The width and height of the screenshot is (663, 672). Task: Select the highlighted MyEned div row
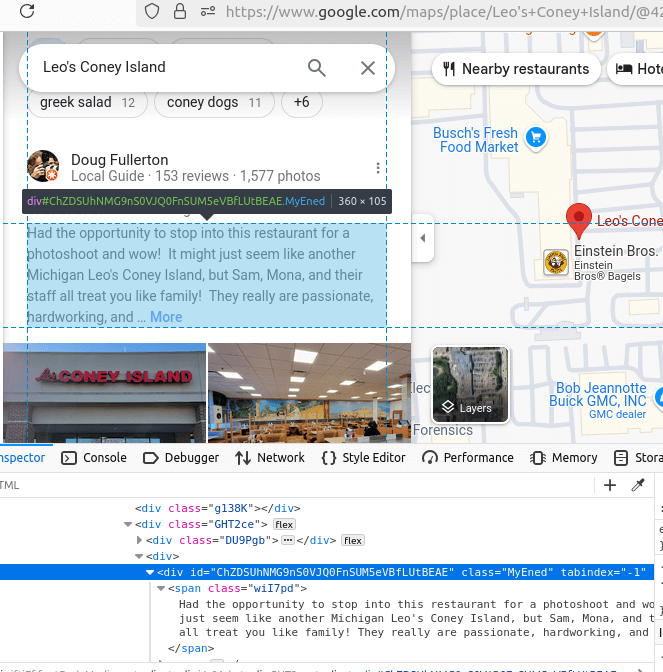pos(327,572)
